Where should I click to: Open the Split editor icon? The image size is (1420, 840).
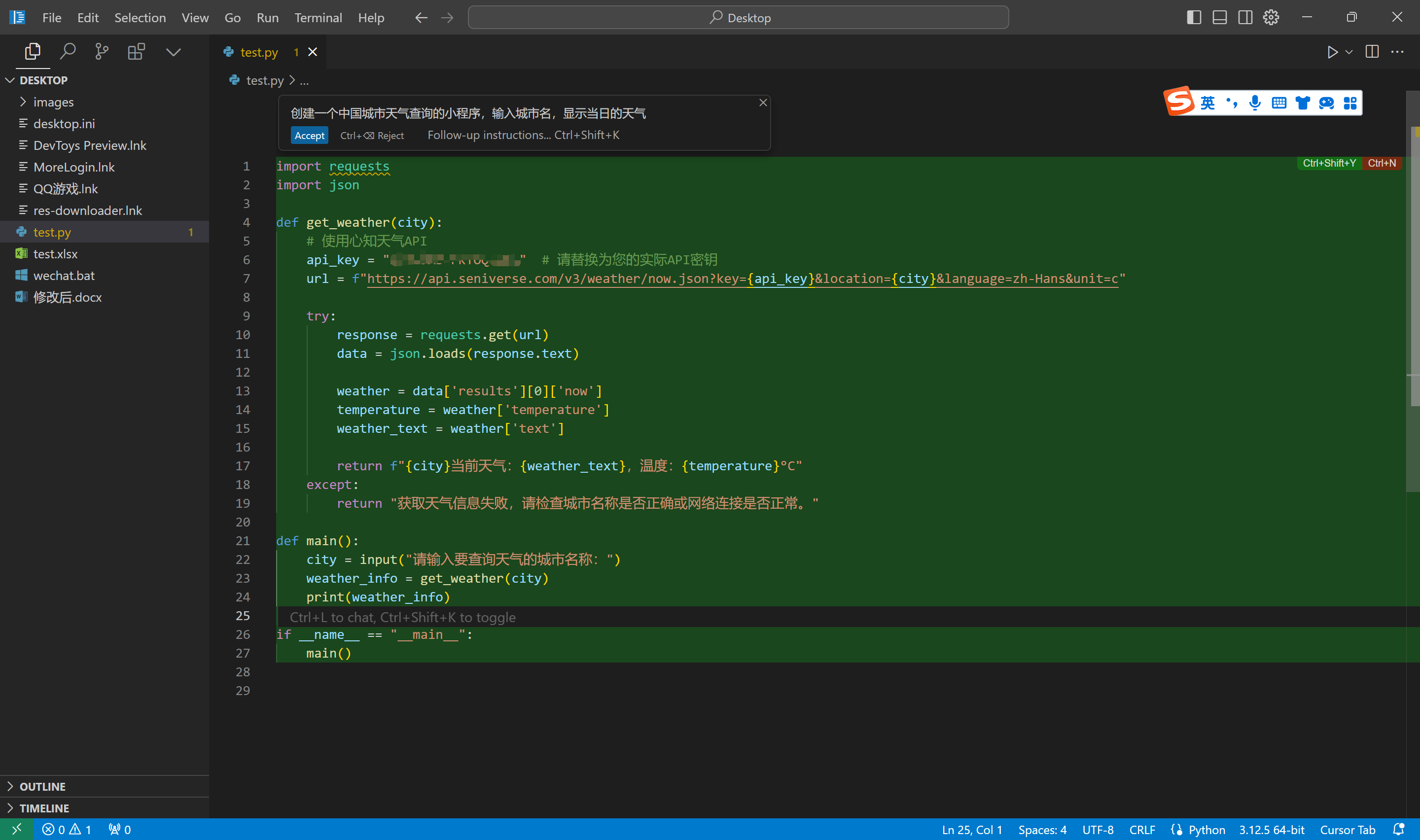click(1372, 52)
